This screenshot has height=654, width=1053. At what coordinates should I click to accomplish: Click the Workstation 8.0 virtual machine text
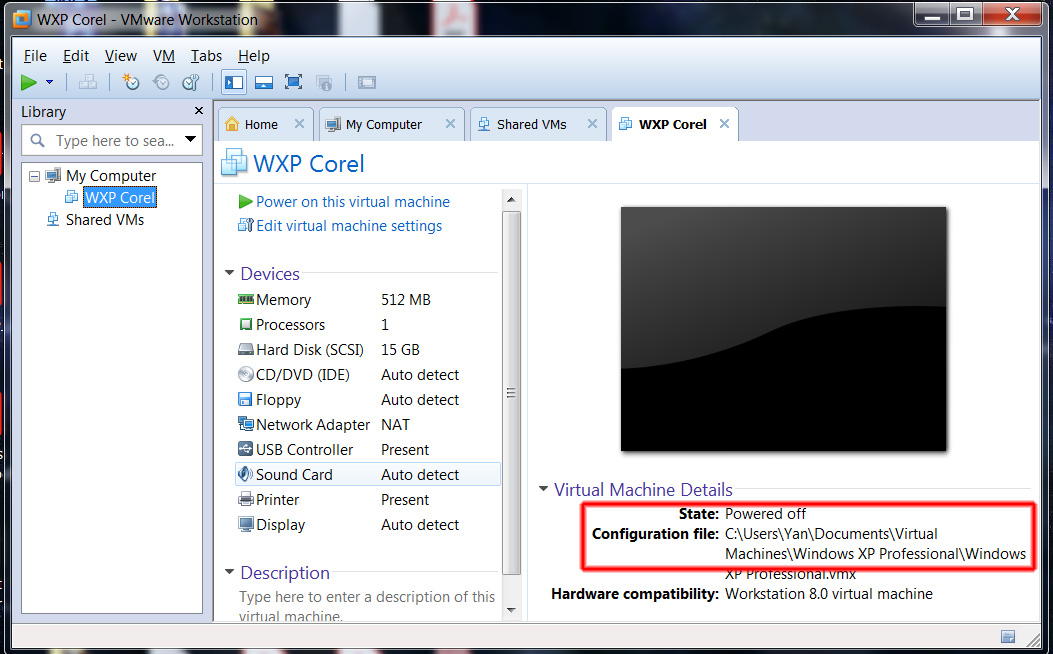coord(829,594)
